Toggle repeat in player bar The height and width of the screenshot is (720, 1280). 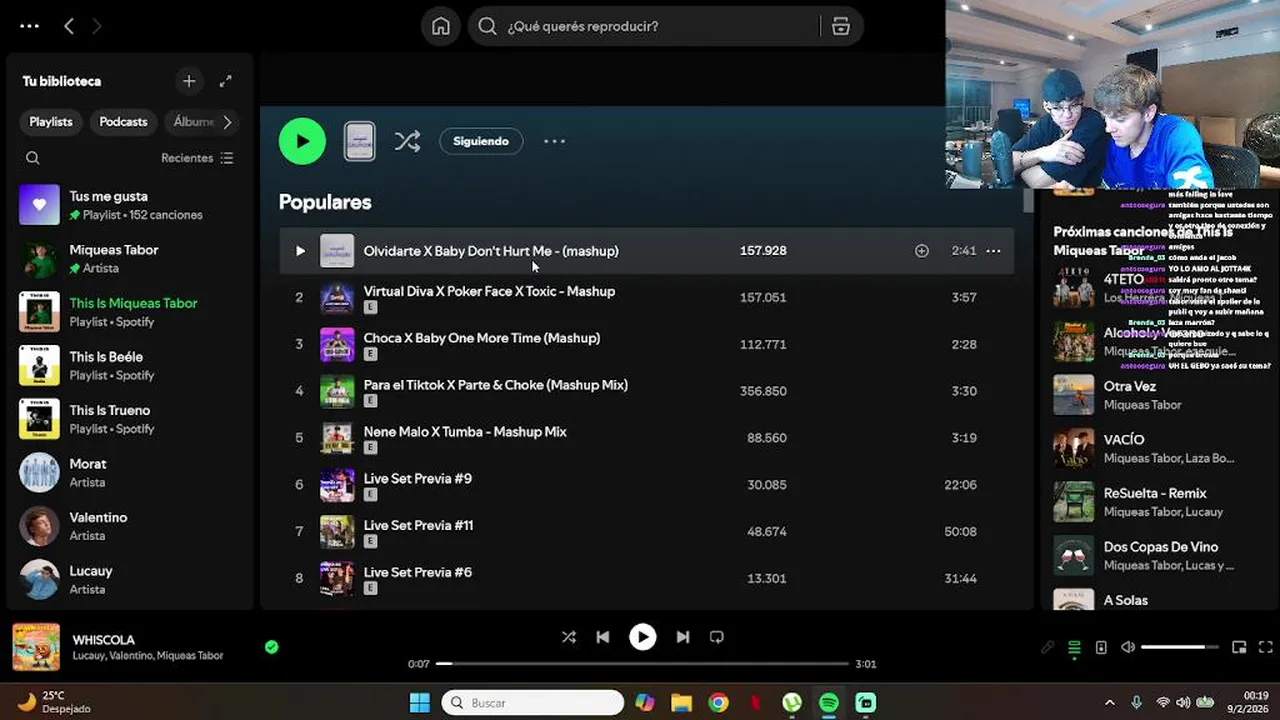(x=717, y=637)
